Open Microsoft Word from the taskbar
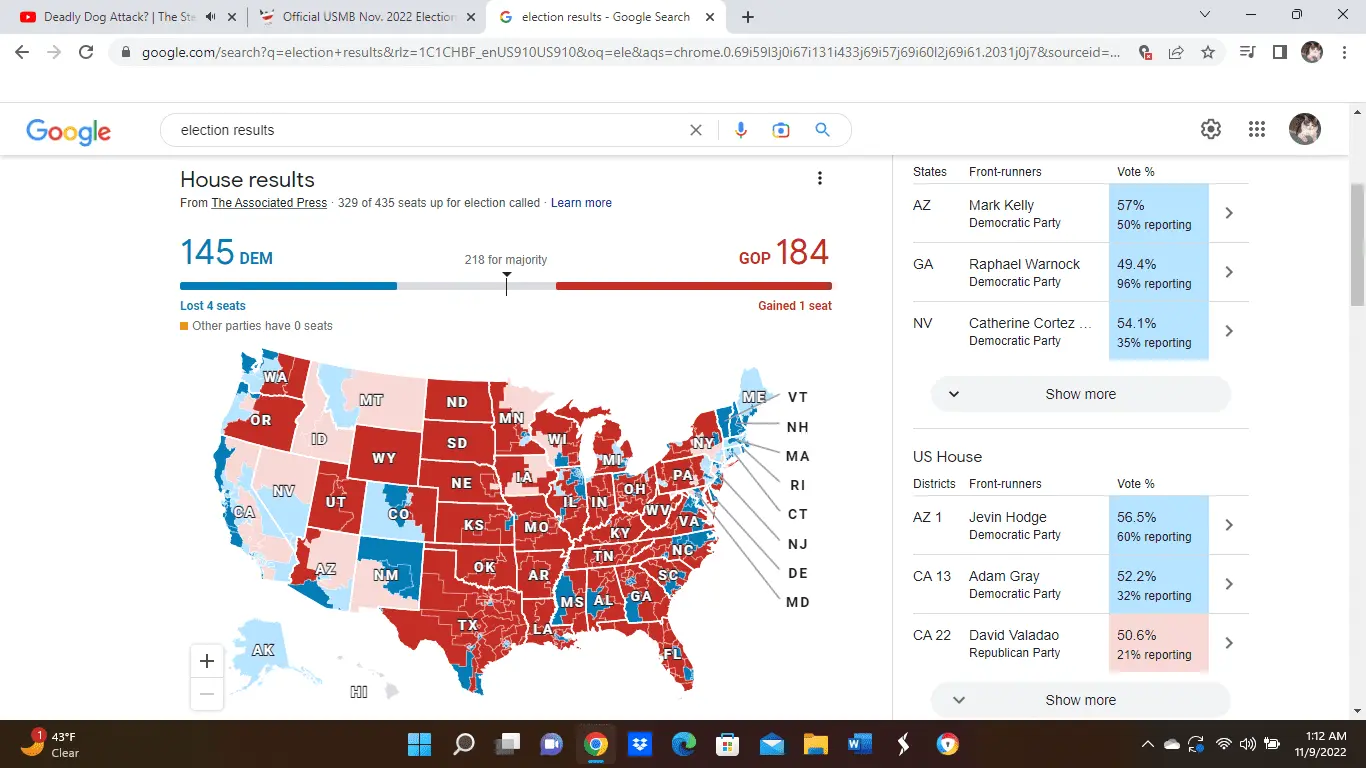1366x768 pixels. click(860, 744)
